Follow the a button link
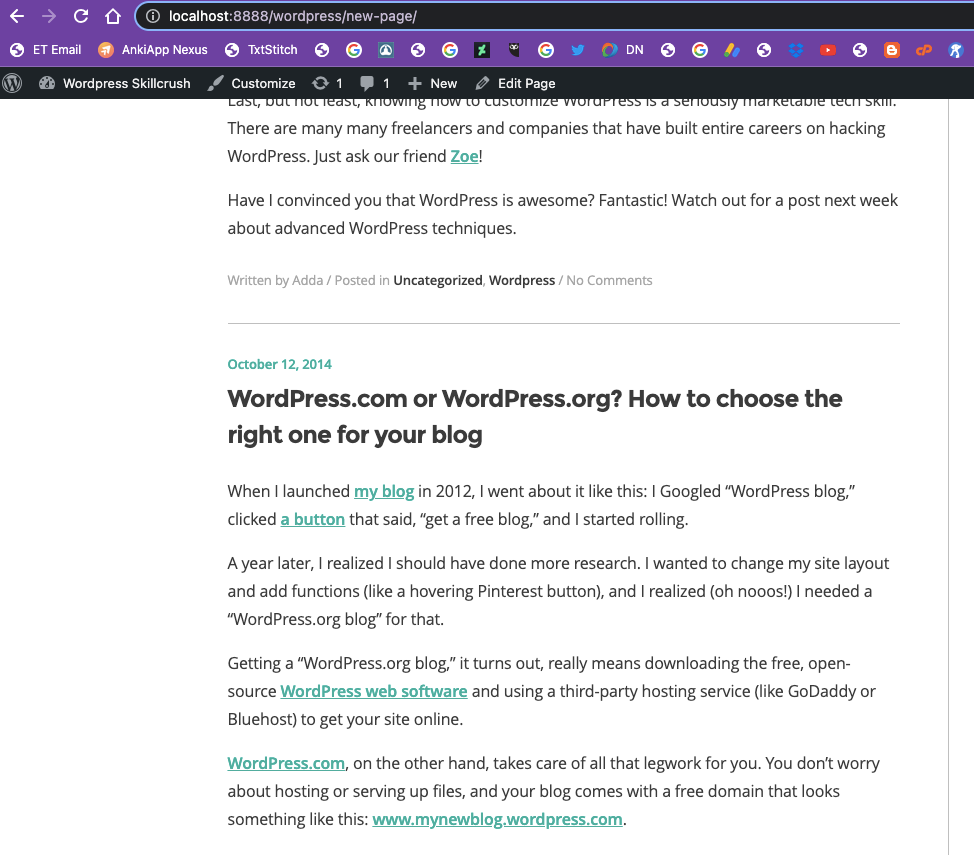Viewport: 974px width, 855px height. click(x=312, y=519)
